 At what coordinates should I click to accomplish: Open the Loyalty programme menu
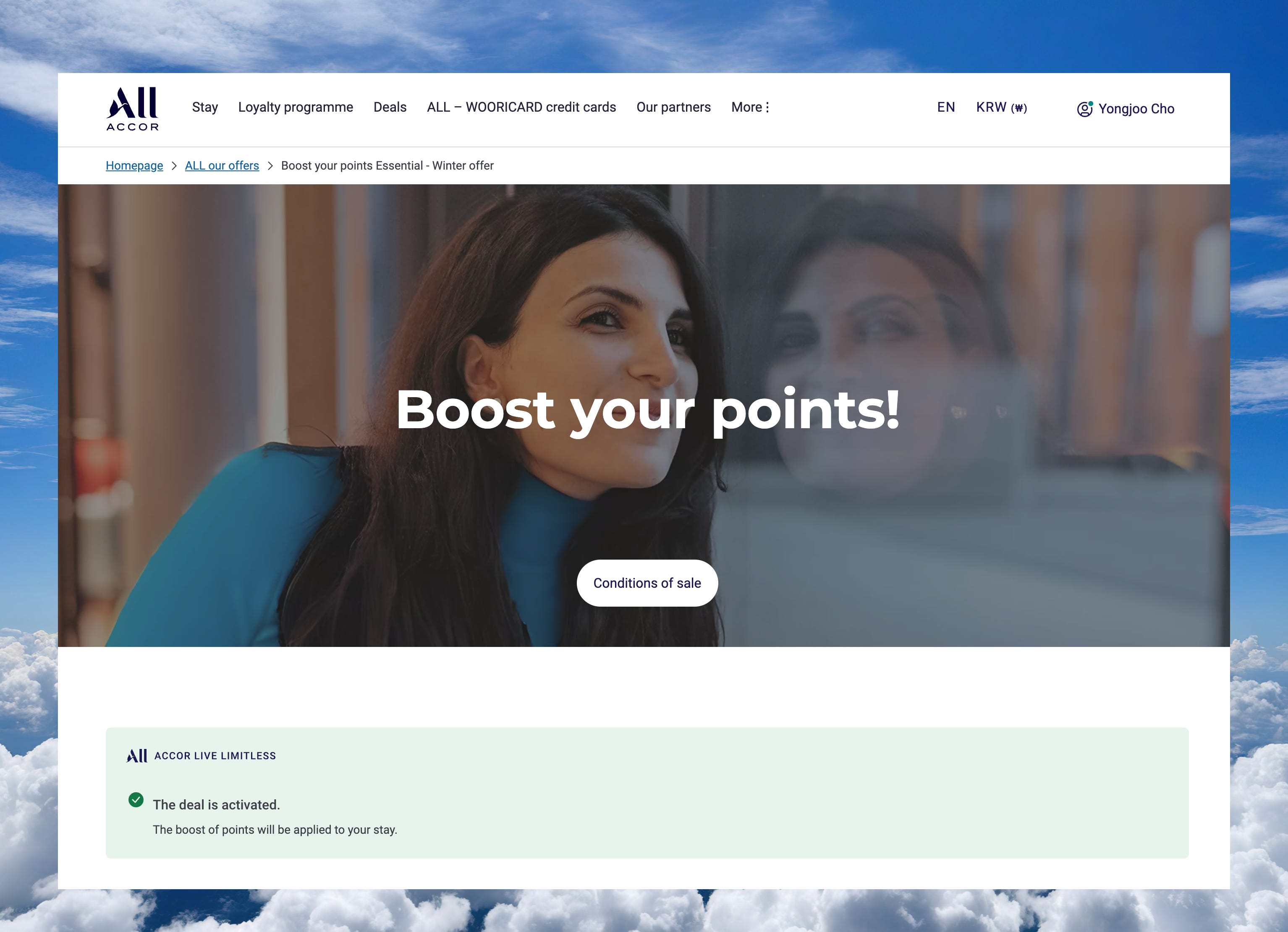point(295,107)
